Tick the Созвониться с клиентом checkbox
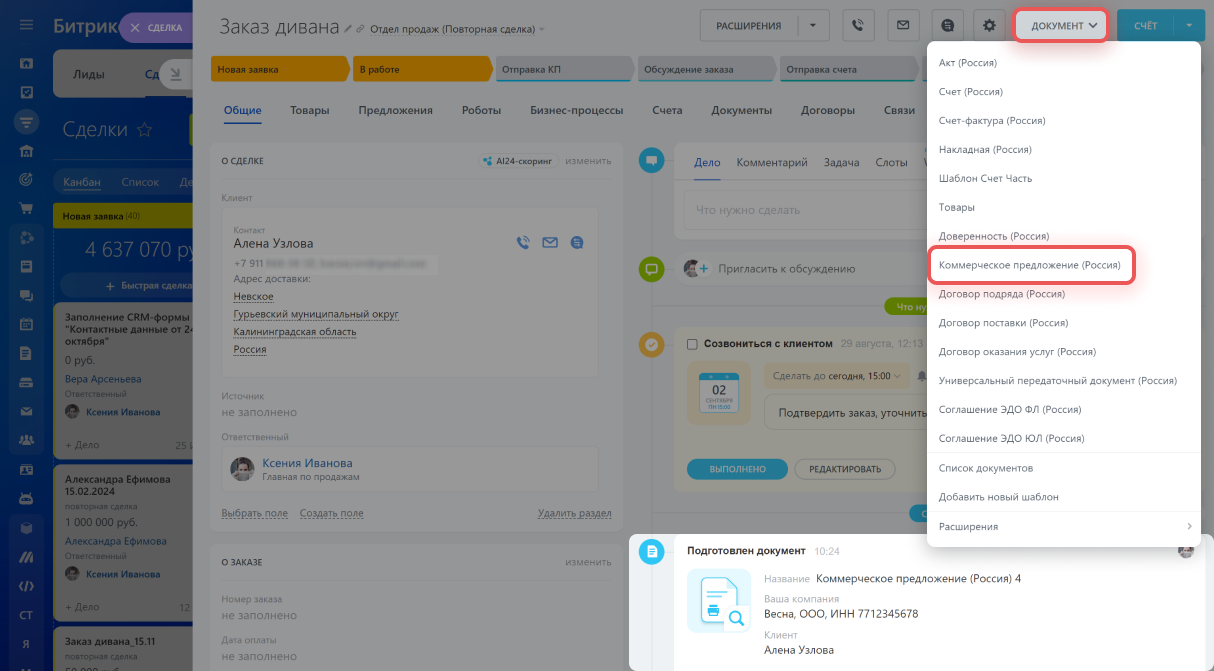The height and width of the screenshot is (671, 1214). pos(692,344)
